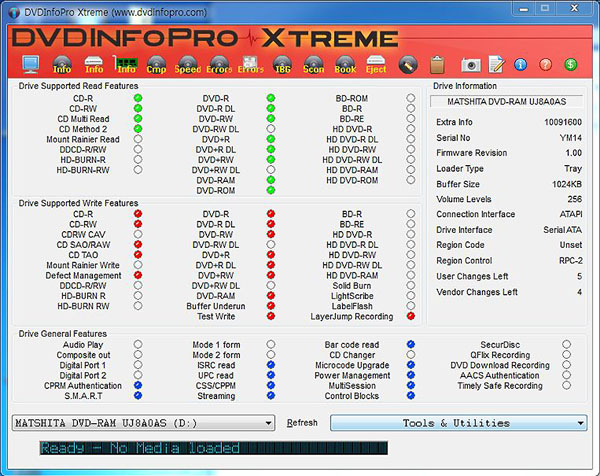Click the Region Code value Unset

click(x=571, y=245)
